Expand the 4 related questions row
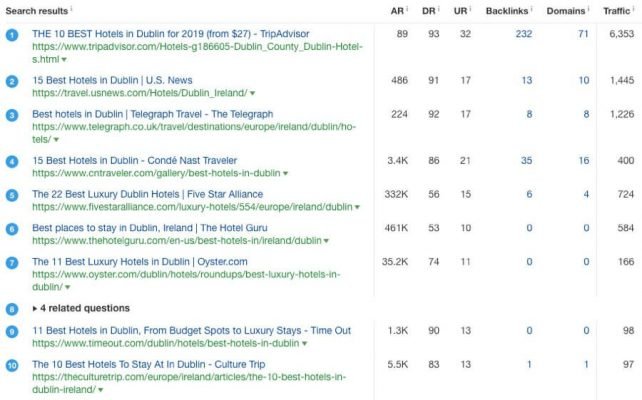 pos(37,309)
